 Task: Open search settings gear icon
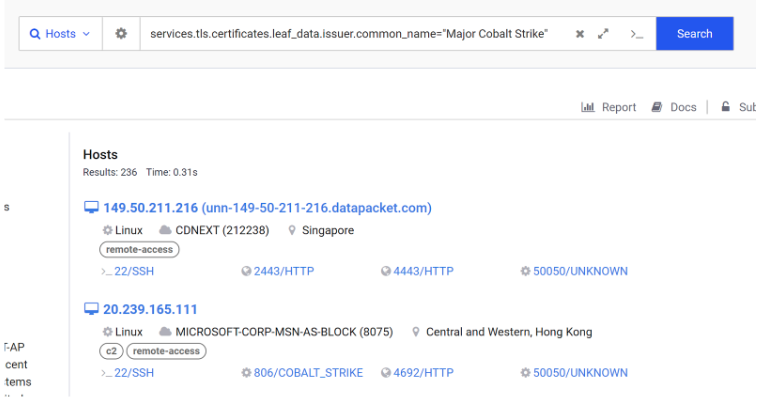[121, 34]
